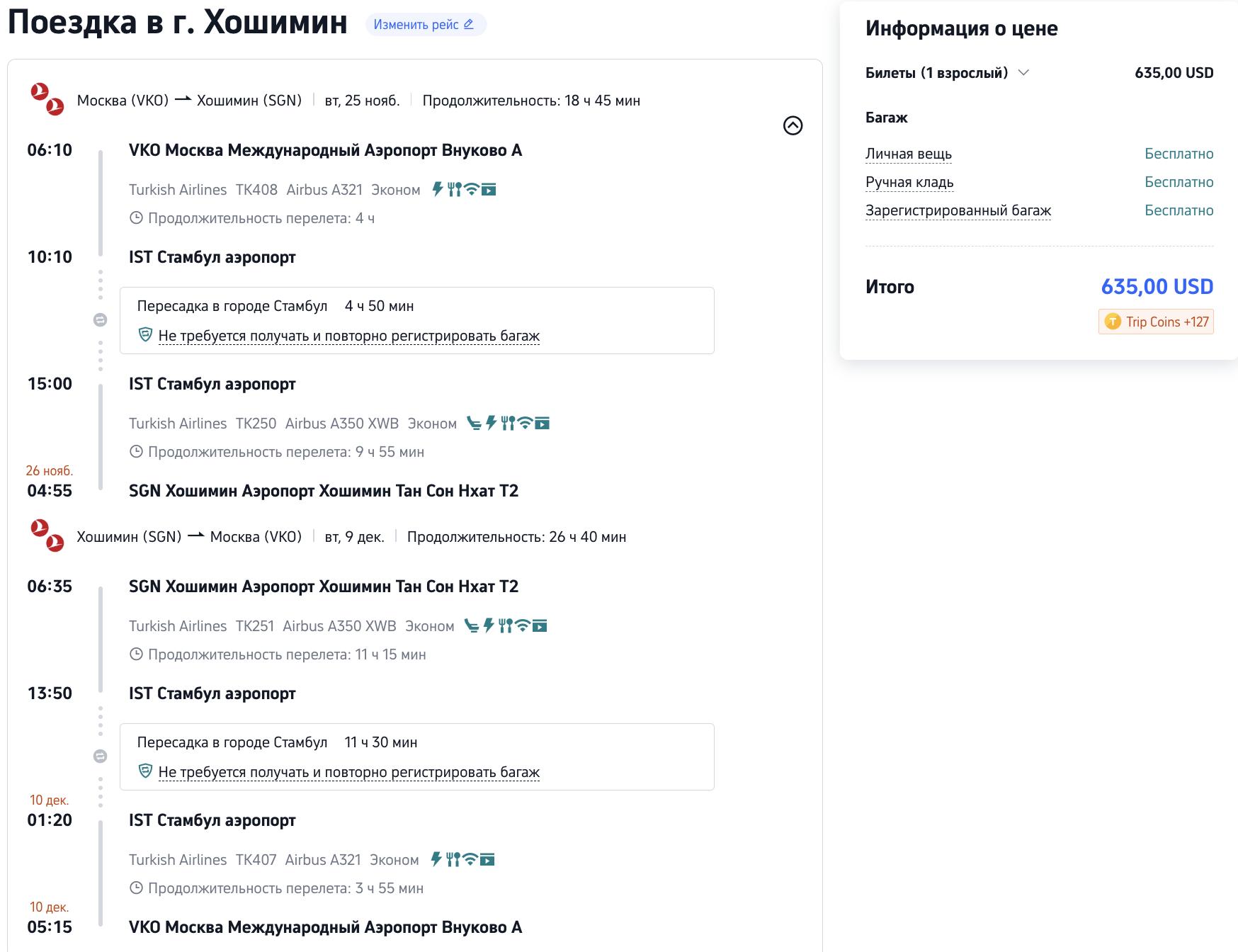
Task: Open the Зарегистрированный багаж info
Action: click(958, 210)
